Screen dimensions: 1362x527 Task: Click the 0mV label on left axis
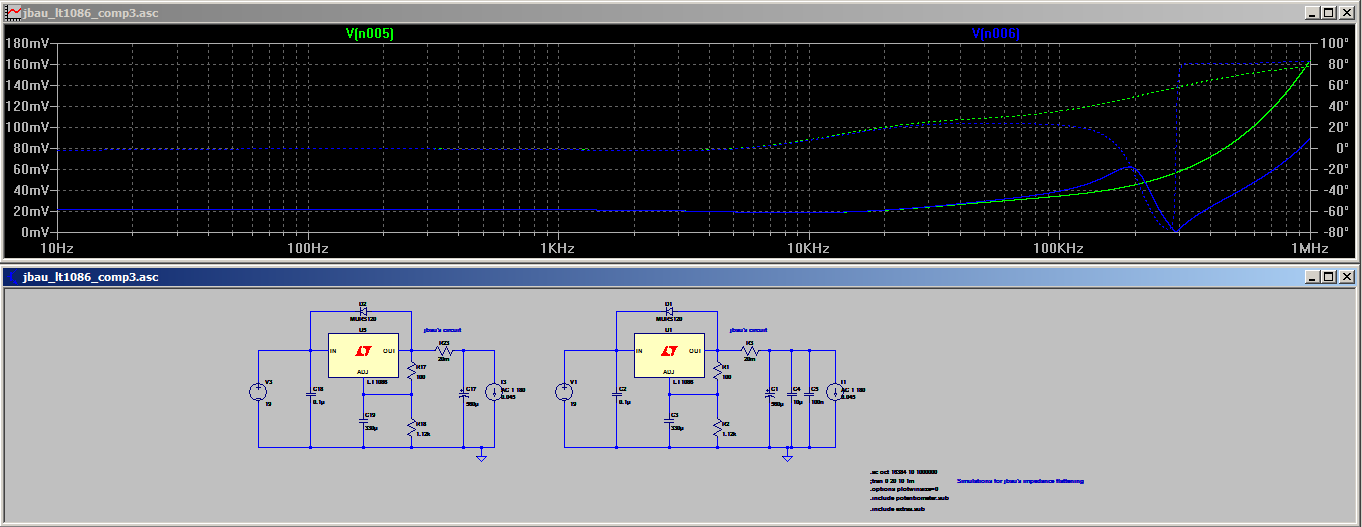point(33,232)
